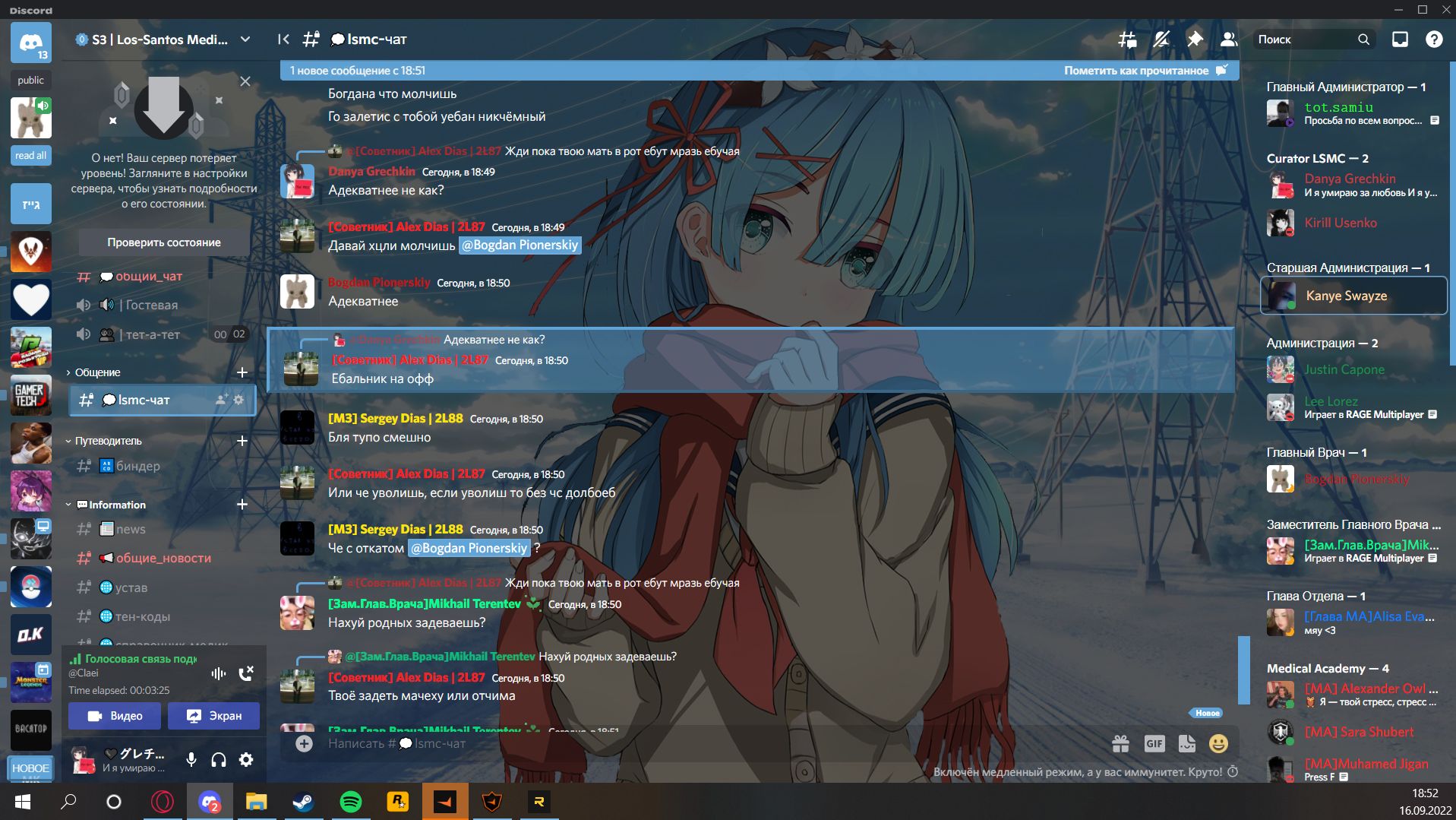Open устав channel
Viewport: 1456px width, 820px height.
[131, 587]
